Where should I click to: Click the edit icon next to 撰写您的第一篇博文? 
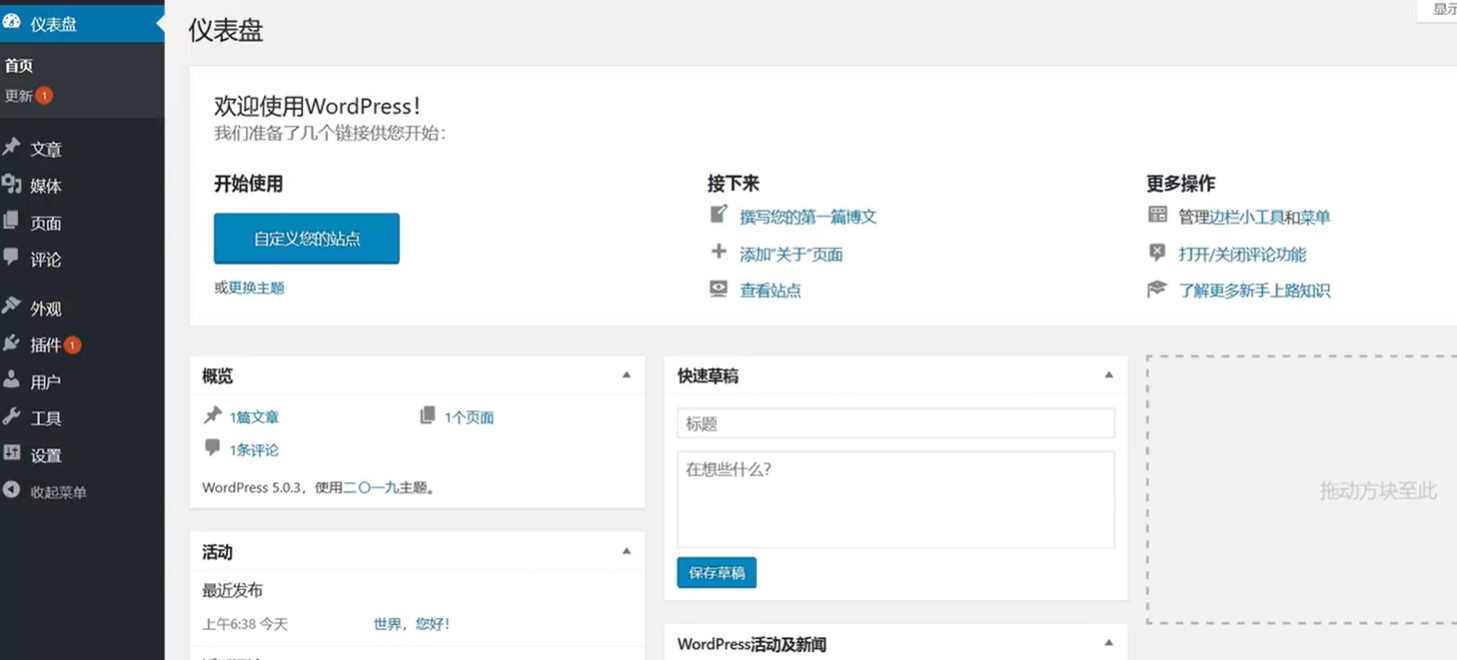719,215
